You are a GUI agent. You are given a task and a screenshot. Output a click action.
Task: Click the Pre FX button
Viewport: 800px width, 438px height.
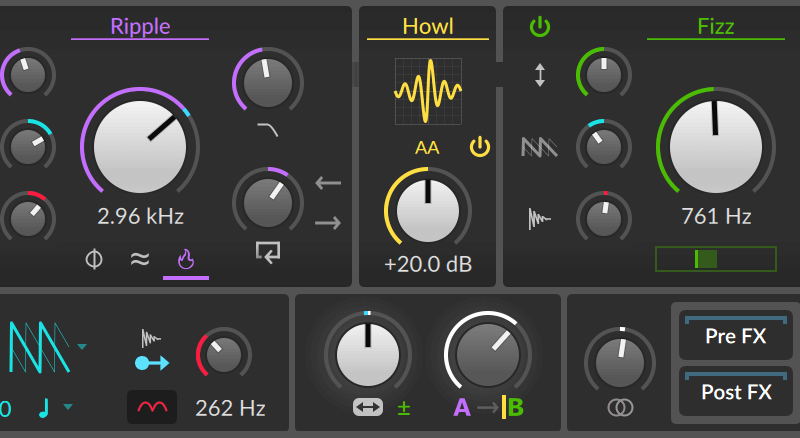(735, 336)
